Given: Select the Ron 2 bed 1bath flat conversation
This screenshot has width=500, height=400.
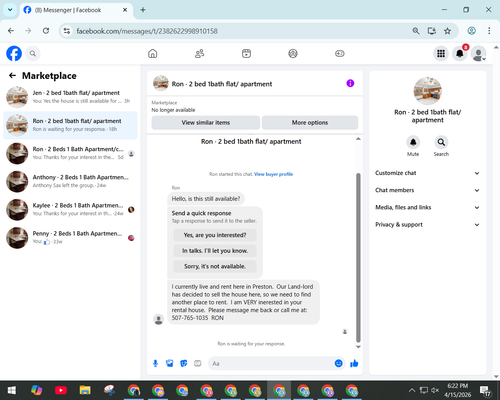Looking at the screenshot, I should click(x=70, y=125).
